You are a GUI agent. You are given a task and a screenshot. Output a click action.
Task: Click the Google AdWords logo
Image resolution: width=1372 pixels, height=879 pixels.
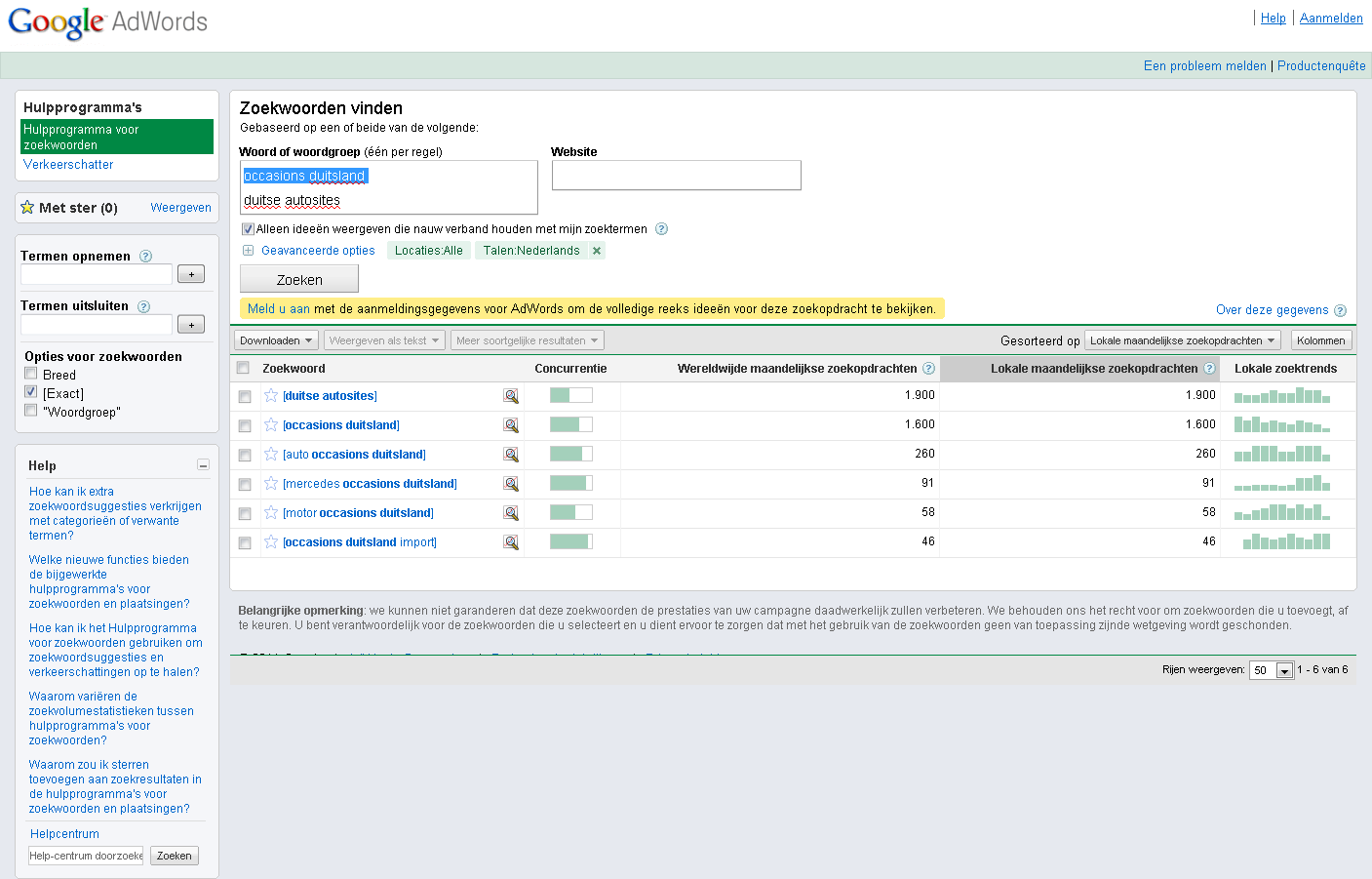click(107, 21)
